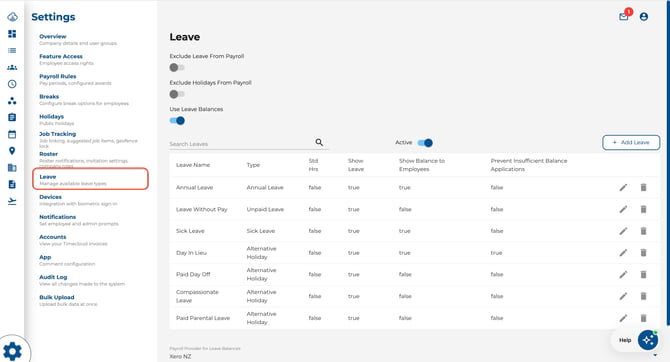Screen dimensions: 670x362
Task: Open the calendar icon in sidebar
Action: point(12,134)
